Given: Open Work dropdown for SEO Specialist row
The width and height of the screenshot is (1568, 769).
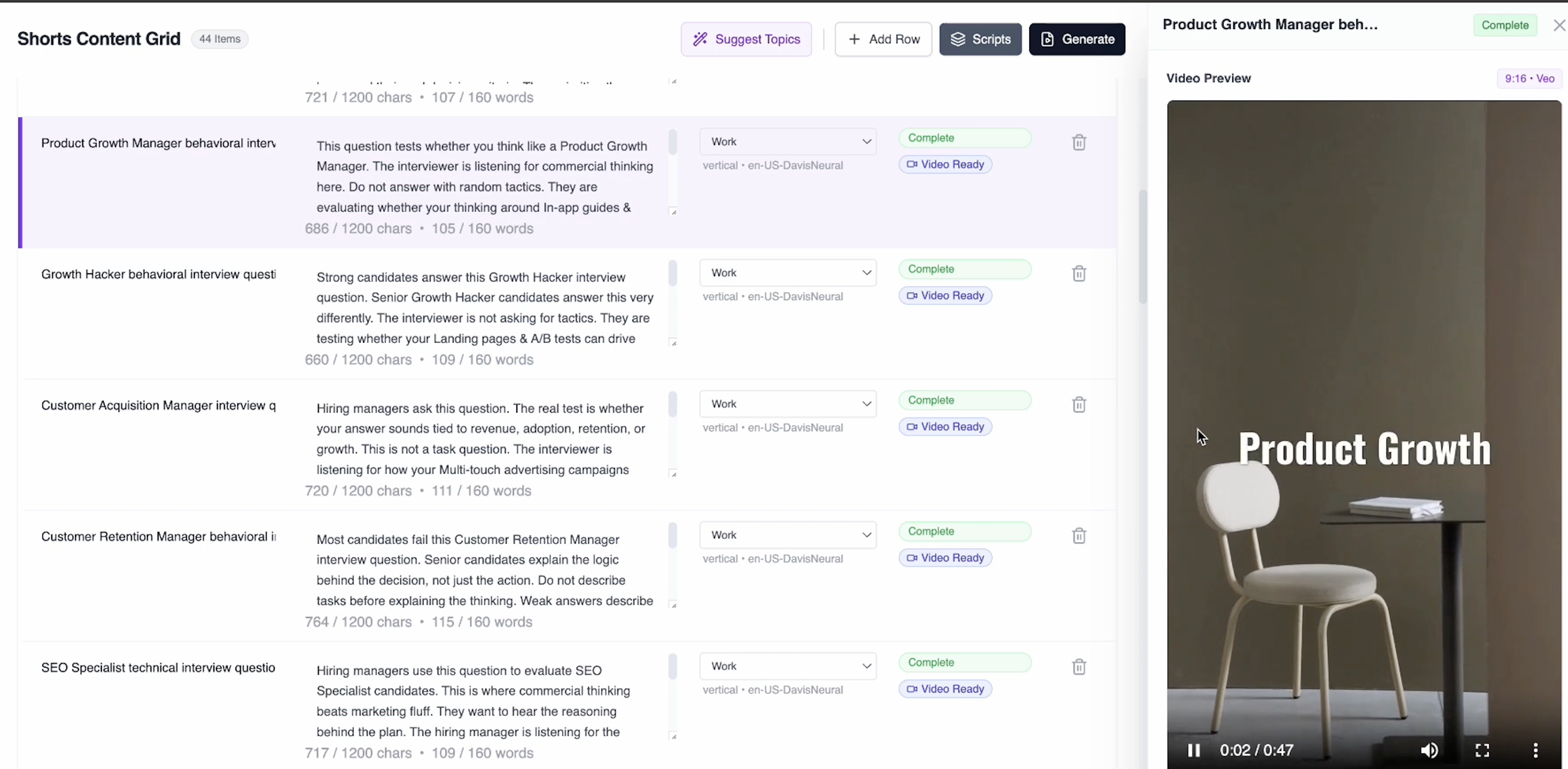Looking at the screenshot, I should tap(788, 665).
